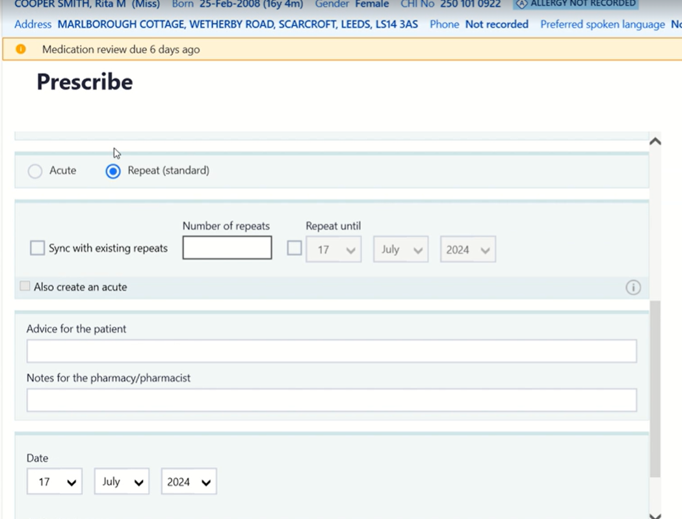Tick Sync with existing repeats checkbox
Viewport: 682px width, 522px height.
pos(37,248)
